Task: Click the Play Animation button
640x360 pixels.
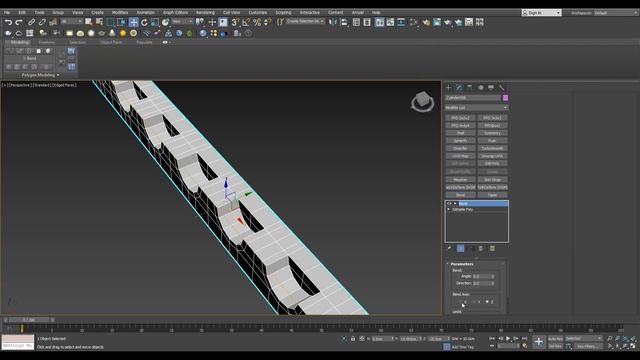Action: pyautogui.click(x=508, y=338)
